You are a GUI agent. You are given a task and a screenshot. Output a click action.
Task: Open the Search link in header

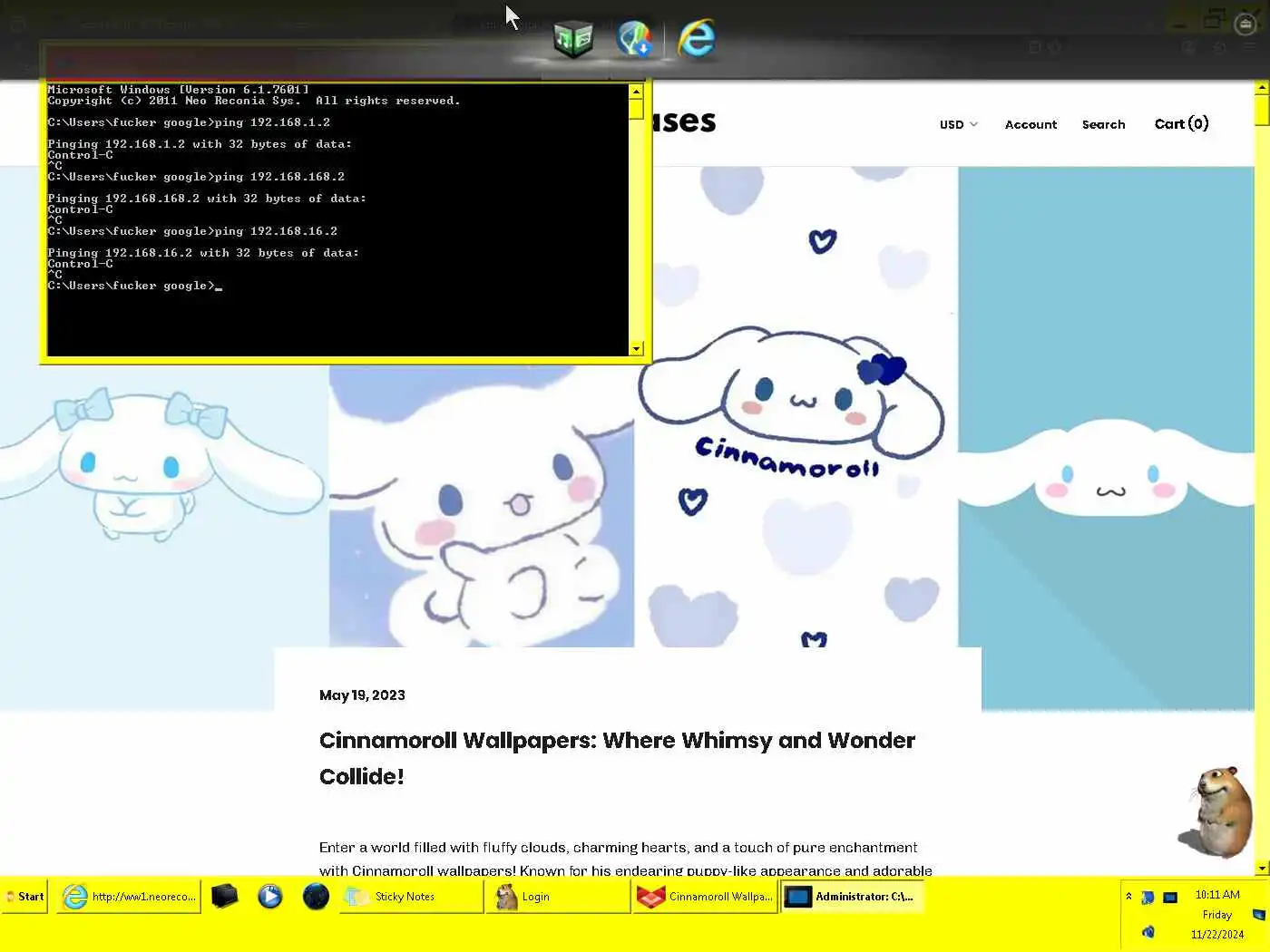pos(1103,124)
